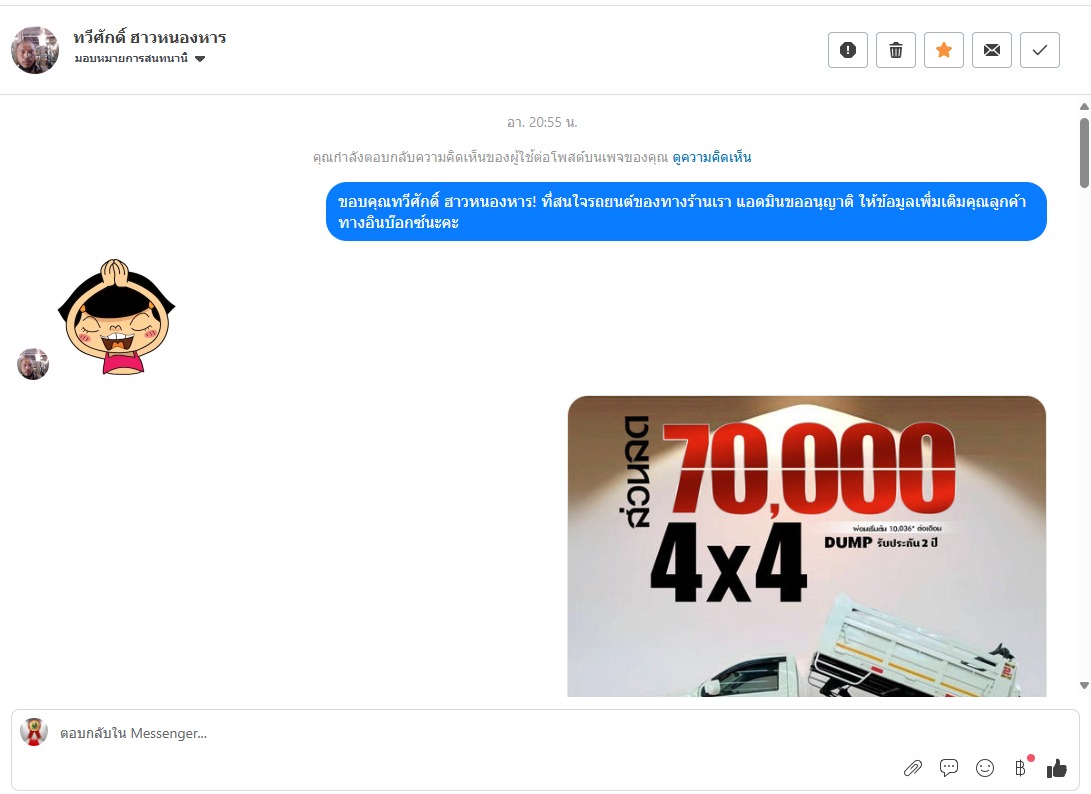Attach a file with paperclip icon
Viewport: 1091px width, 794px height.
(912, 768)
